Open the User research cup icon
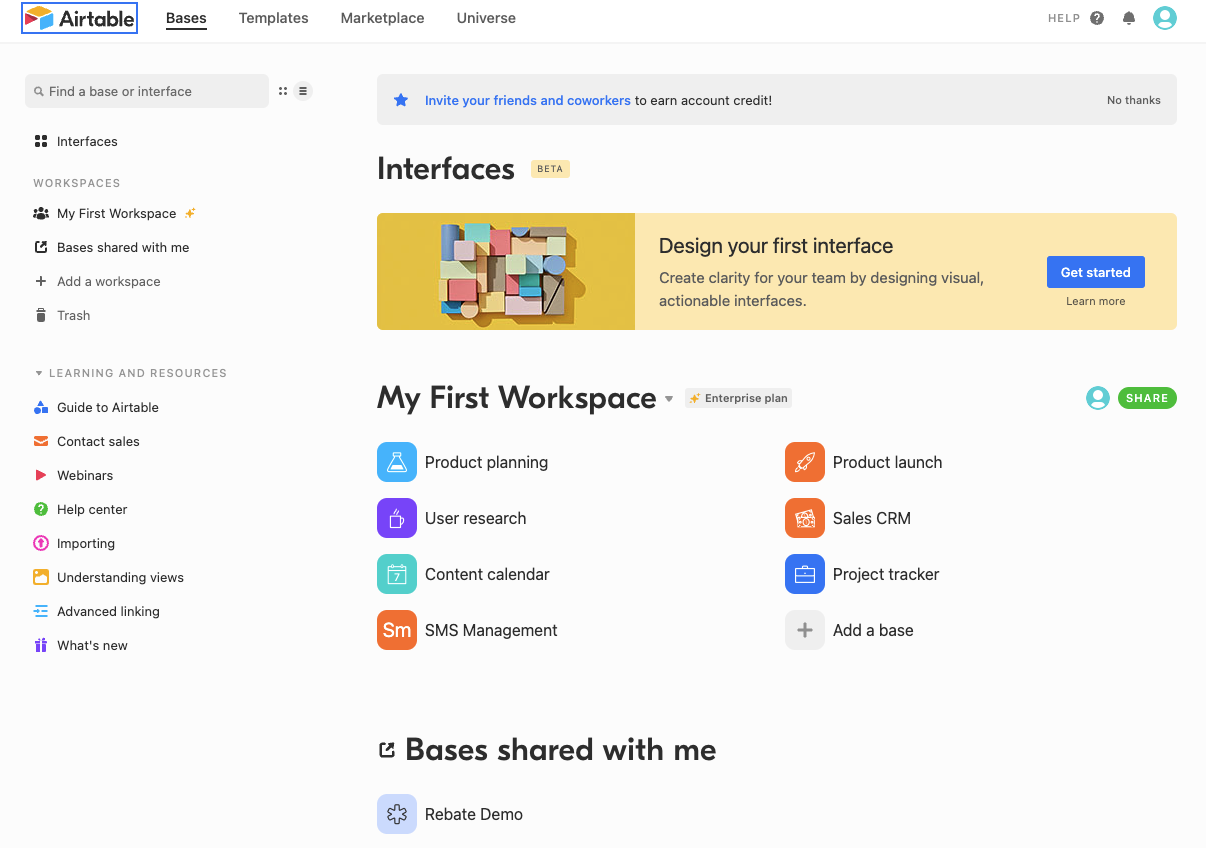 coord(397,518)
